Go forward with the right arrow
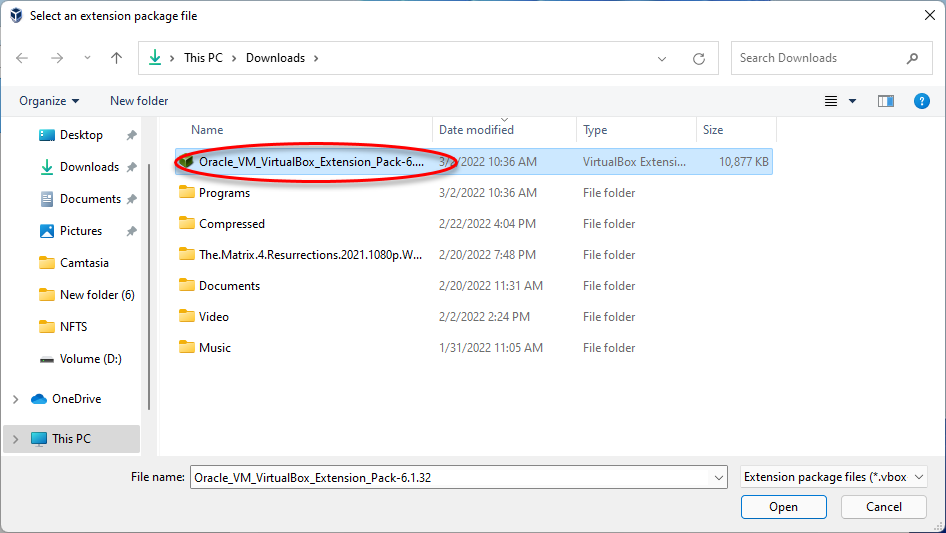Viewport: 946px width, 533px height. [x=57, y=58]
